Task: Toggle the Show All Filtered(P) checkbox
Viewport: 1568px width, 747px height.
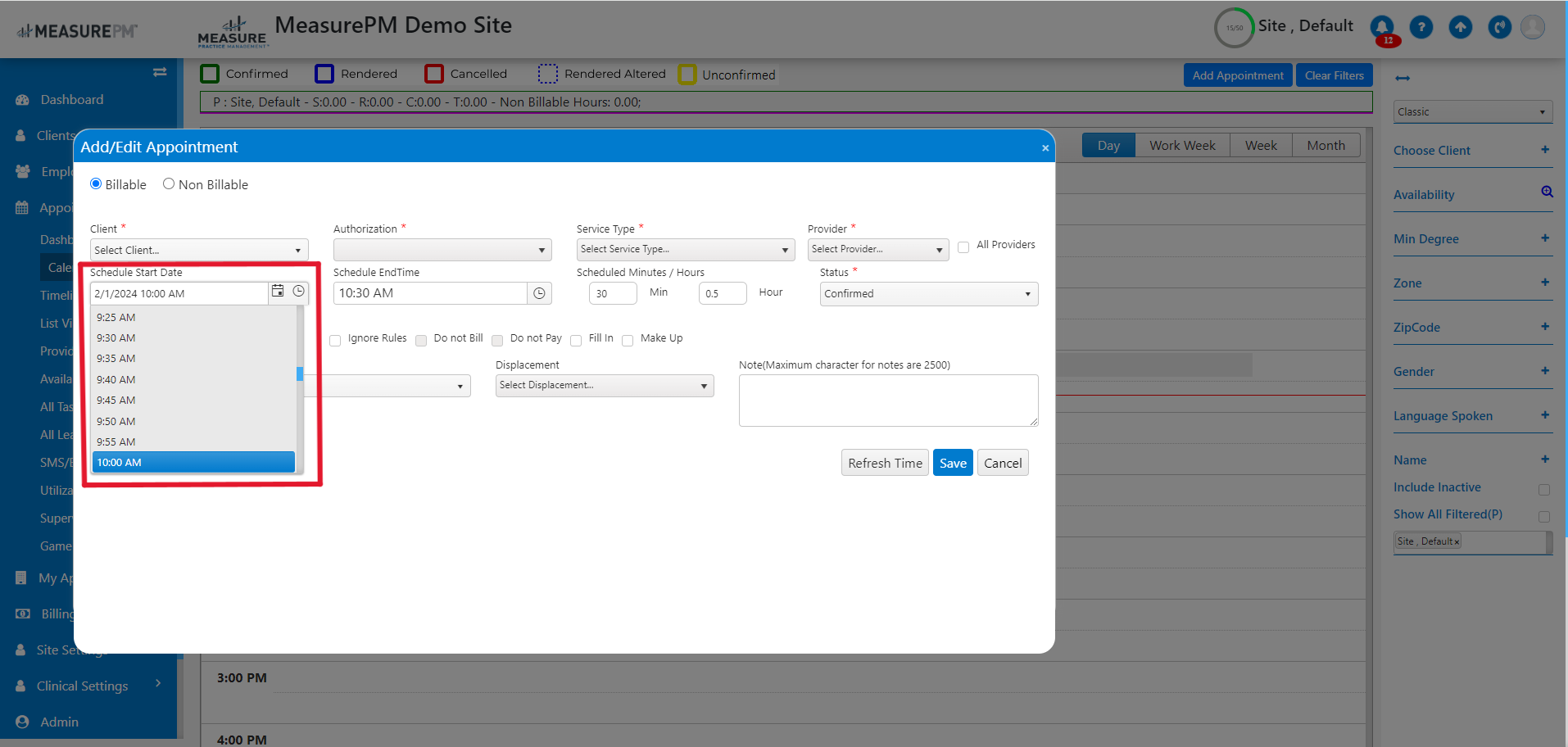Action: (x=1544, y=517)
